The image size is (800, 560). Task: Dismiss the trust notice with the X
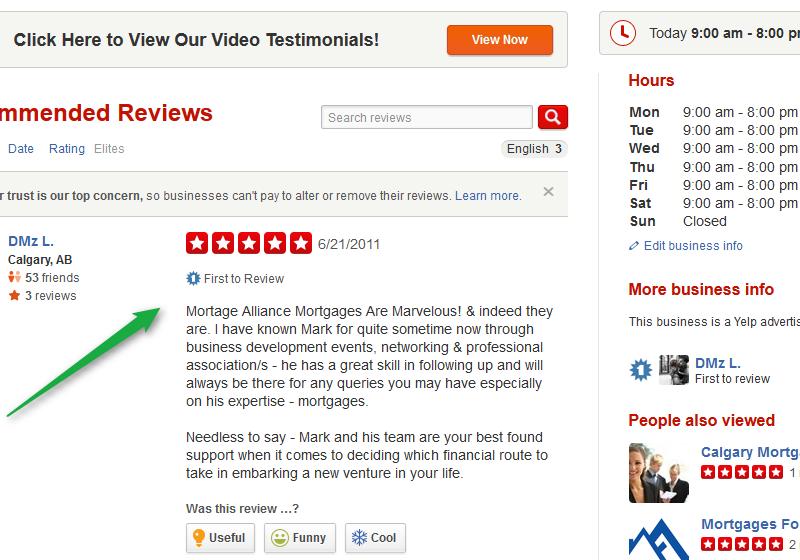click(548, 192)
